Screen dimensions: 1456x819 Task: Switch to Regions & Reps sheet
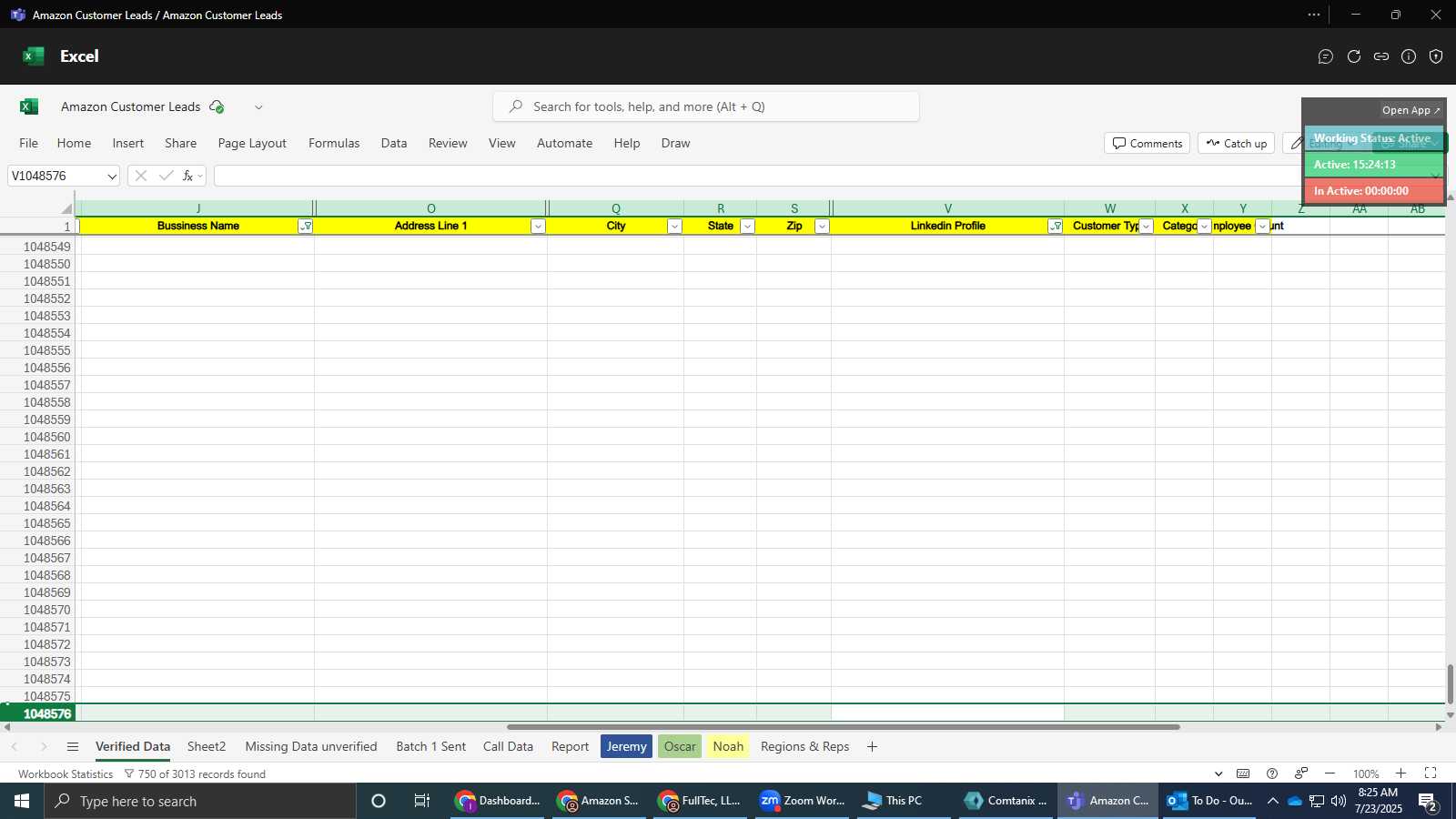click(805, 747)
